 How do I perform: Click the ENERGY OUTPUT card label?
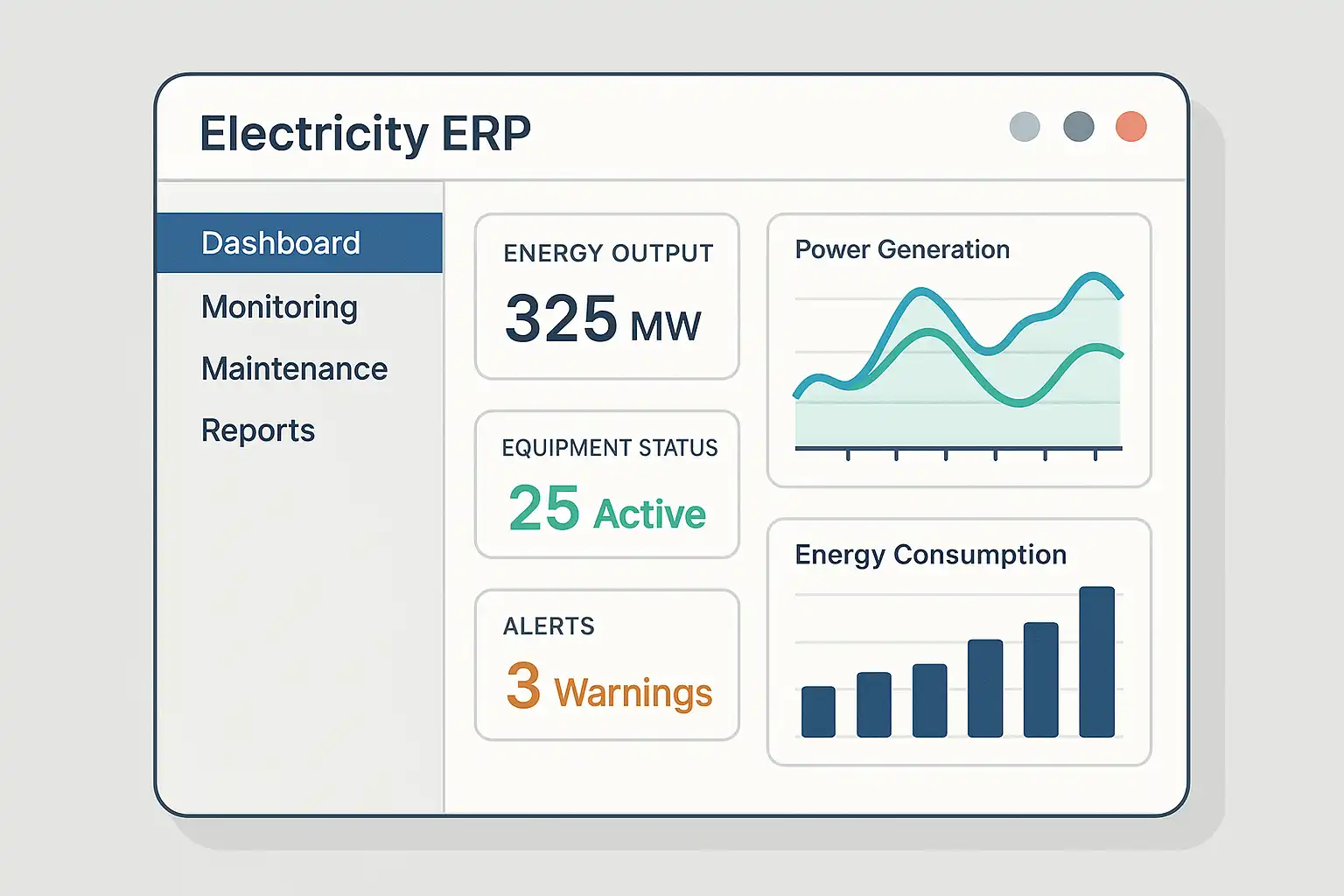[608, 254]
